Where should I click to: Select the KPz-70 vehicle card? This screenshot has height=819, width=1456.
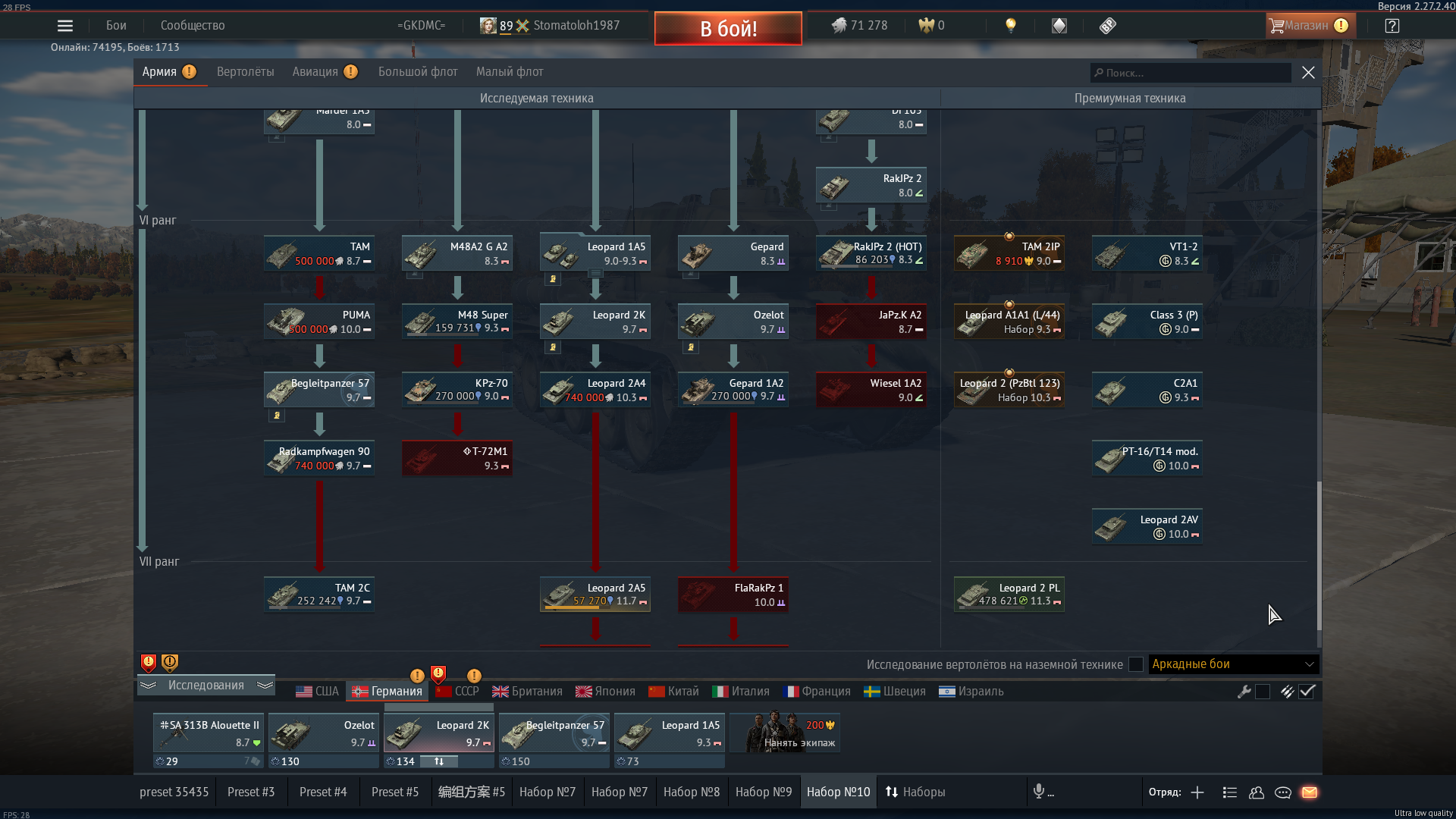457,390
